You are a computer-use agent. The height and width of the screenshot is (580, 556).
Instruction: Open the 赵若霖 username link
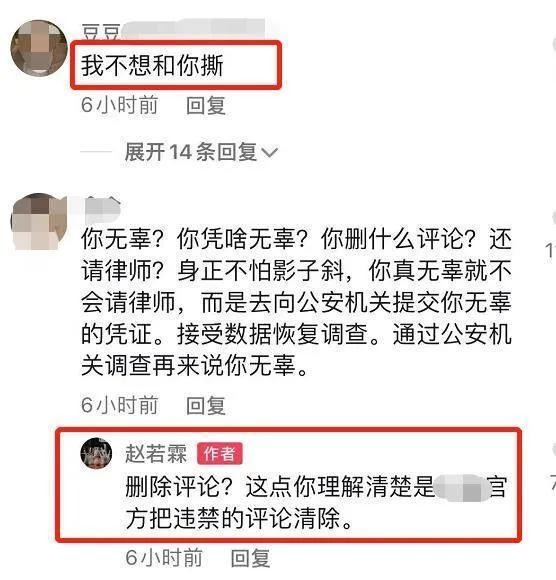(156, 453)
